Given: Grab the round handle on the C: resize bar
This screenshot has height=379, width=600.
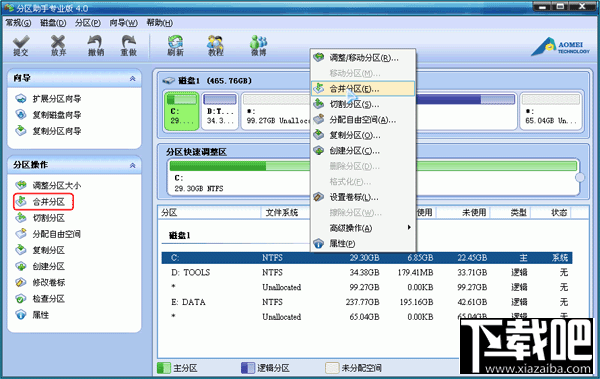Looking at the screenshot, I should point(580,177).
